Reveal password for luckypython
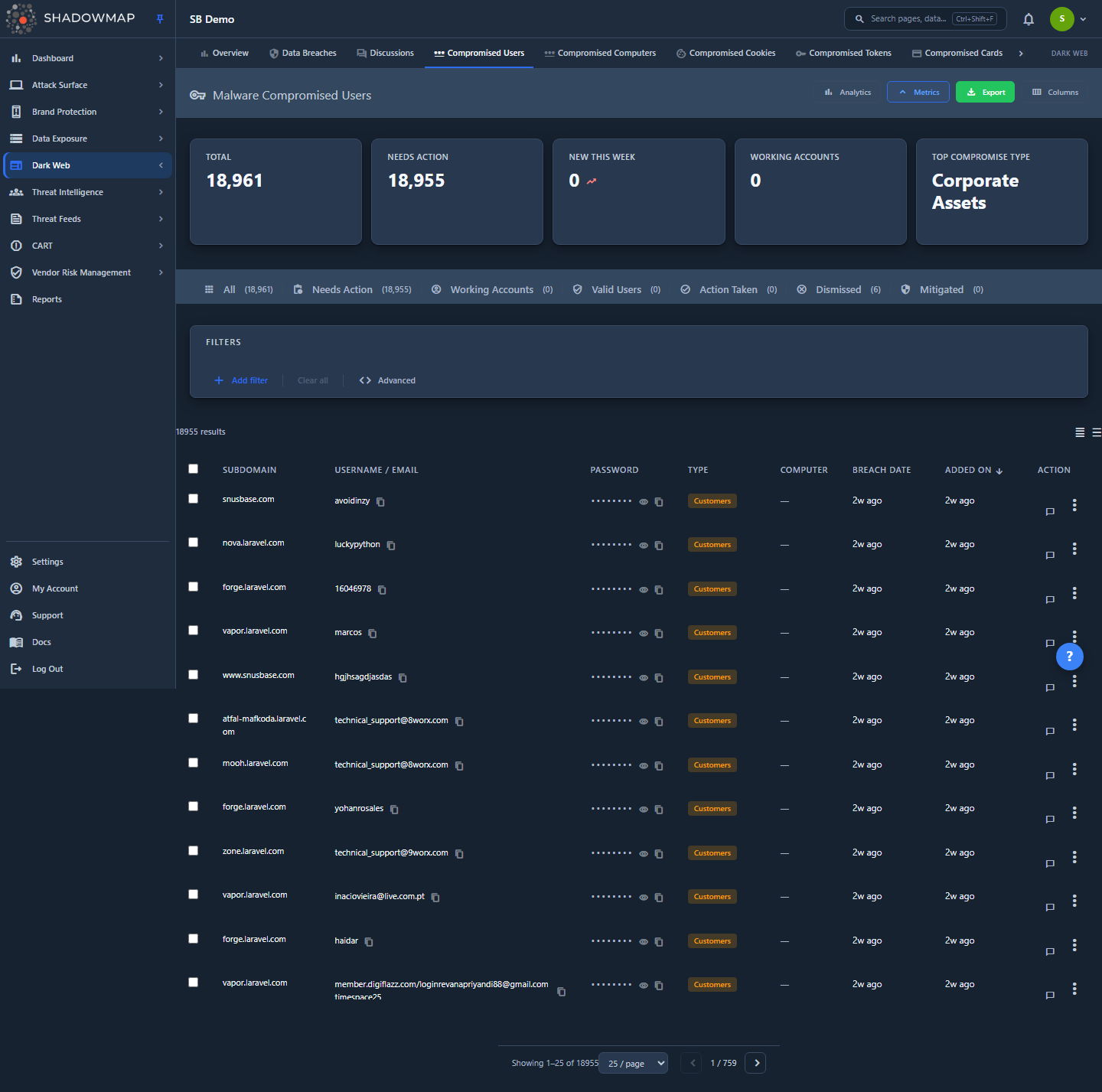Screen dimensions: 1102x1092 click(644, 546)
